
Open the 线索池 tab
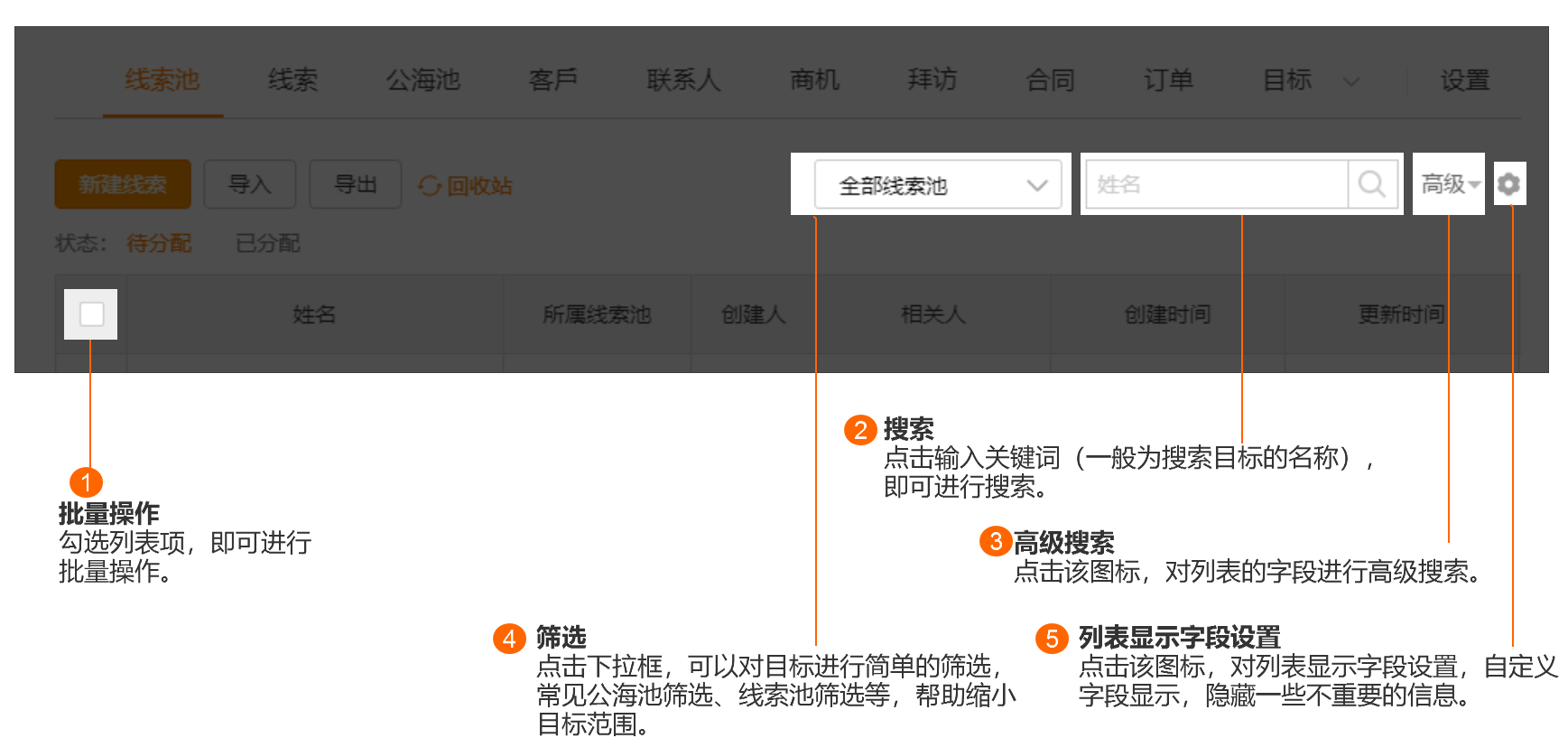(x=162, y=80)
